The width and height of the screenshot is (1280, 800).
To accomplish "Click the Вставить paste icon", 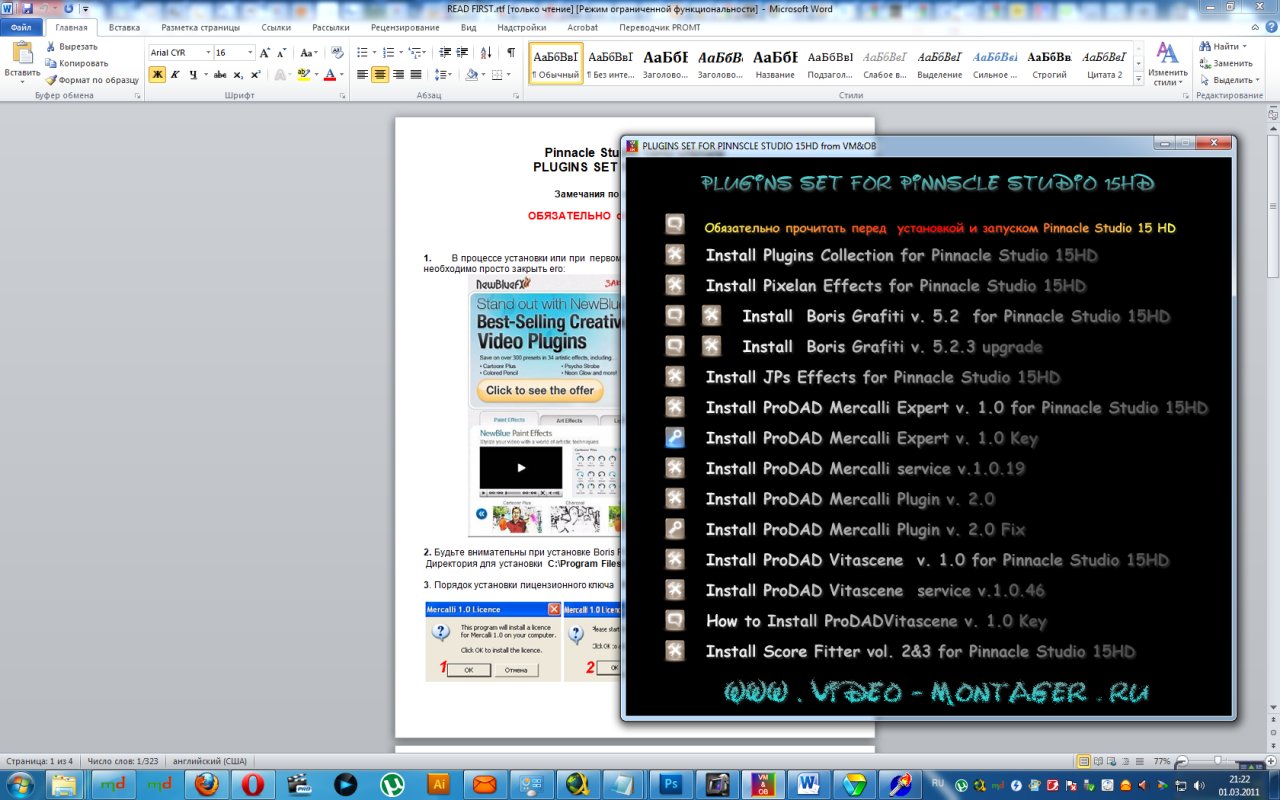I will click(22, 53).
